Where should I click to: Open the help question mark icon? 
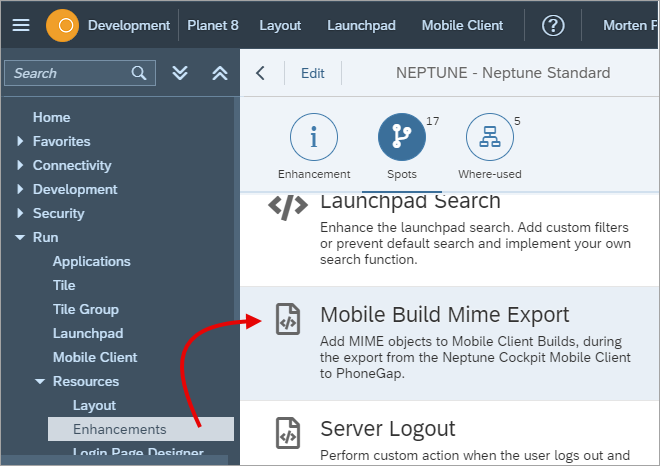point(553,25)
